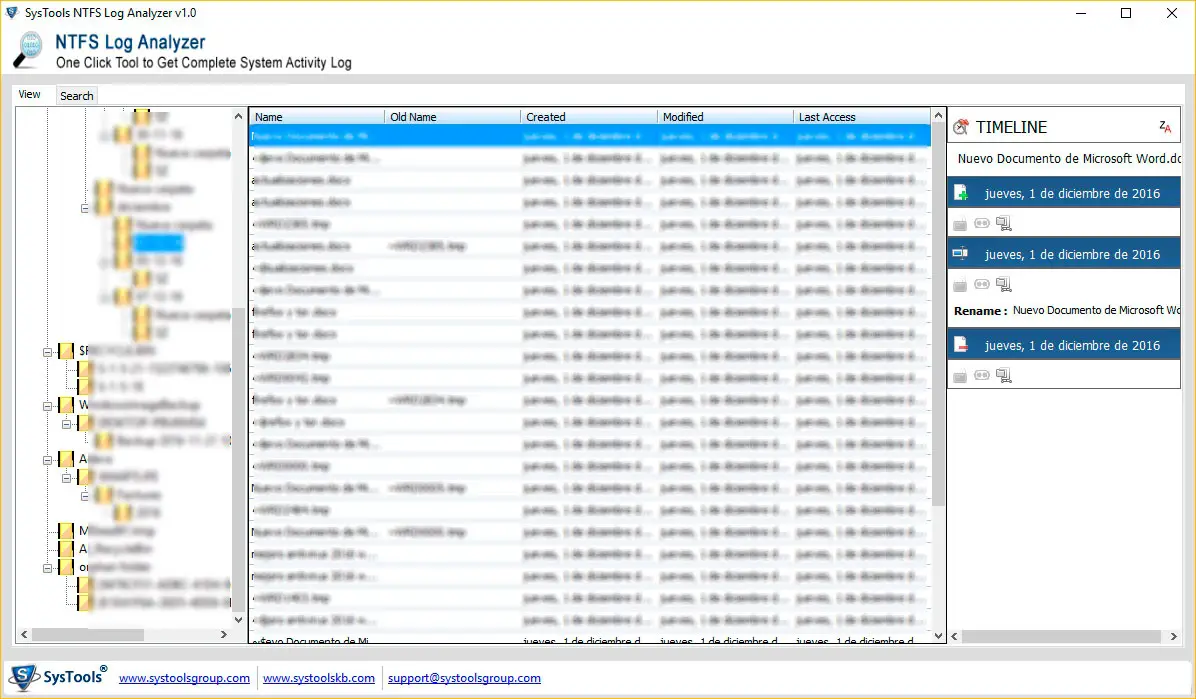This screenshot has width=1196, height=699.
Task: Toggle the Z-A sort order icon in Timeline
Action: 1165,127
